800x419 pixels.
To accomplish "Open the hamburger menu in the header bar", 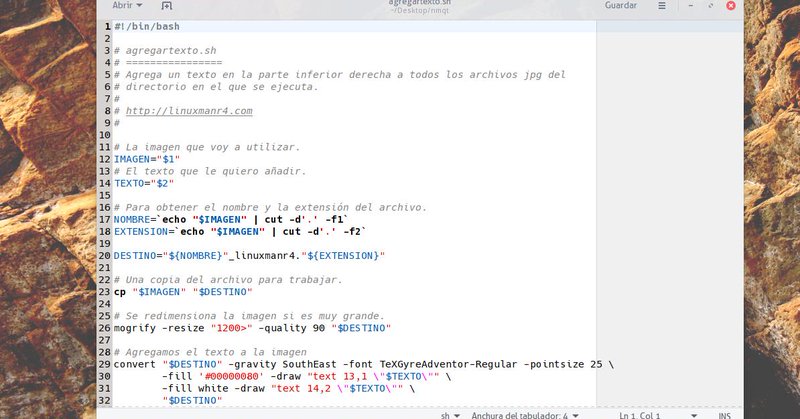I will pyautogui.click(x=662, y=6).
